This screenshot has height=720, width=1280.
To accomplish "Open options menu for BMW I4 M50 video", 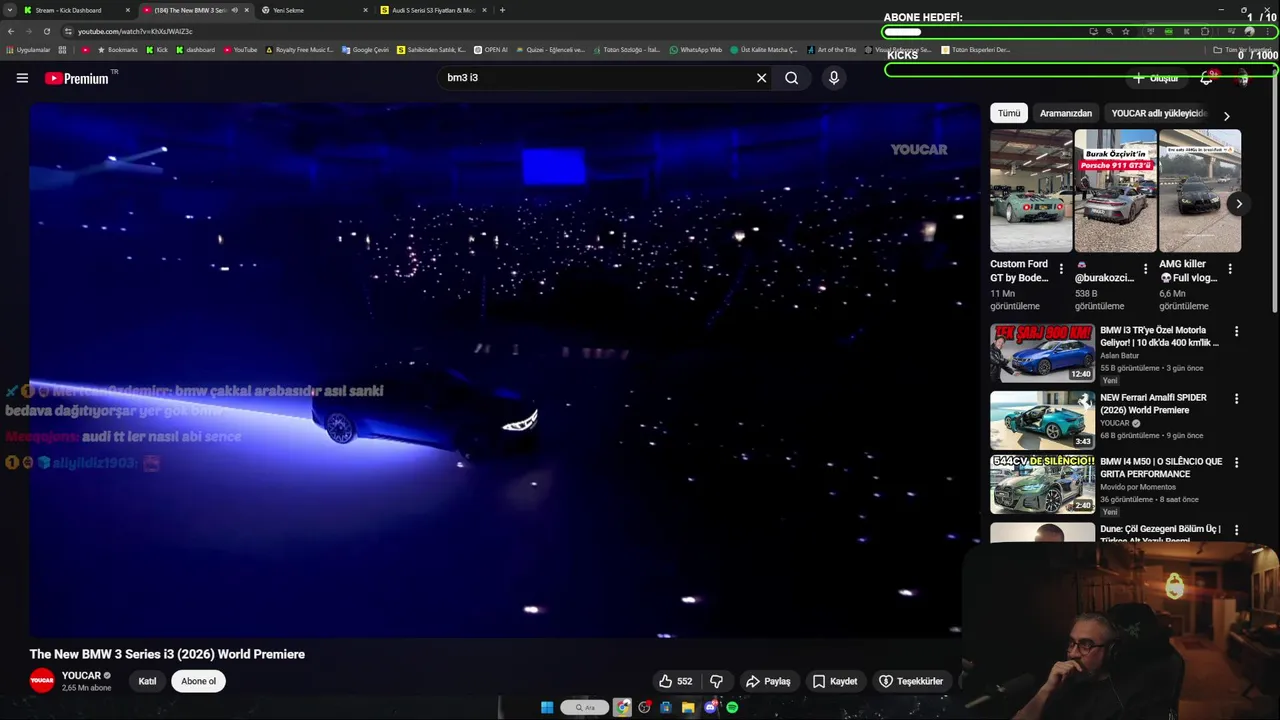I will (x=1236, y=463).
